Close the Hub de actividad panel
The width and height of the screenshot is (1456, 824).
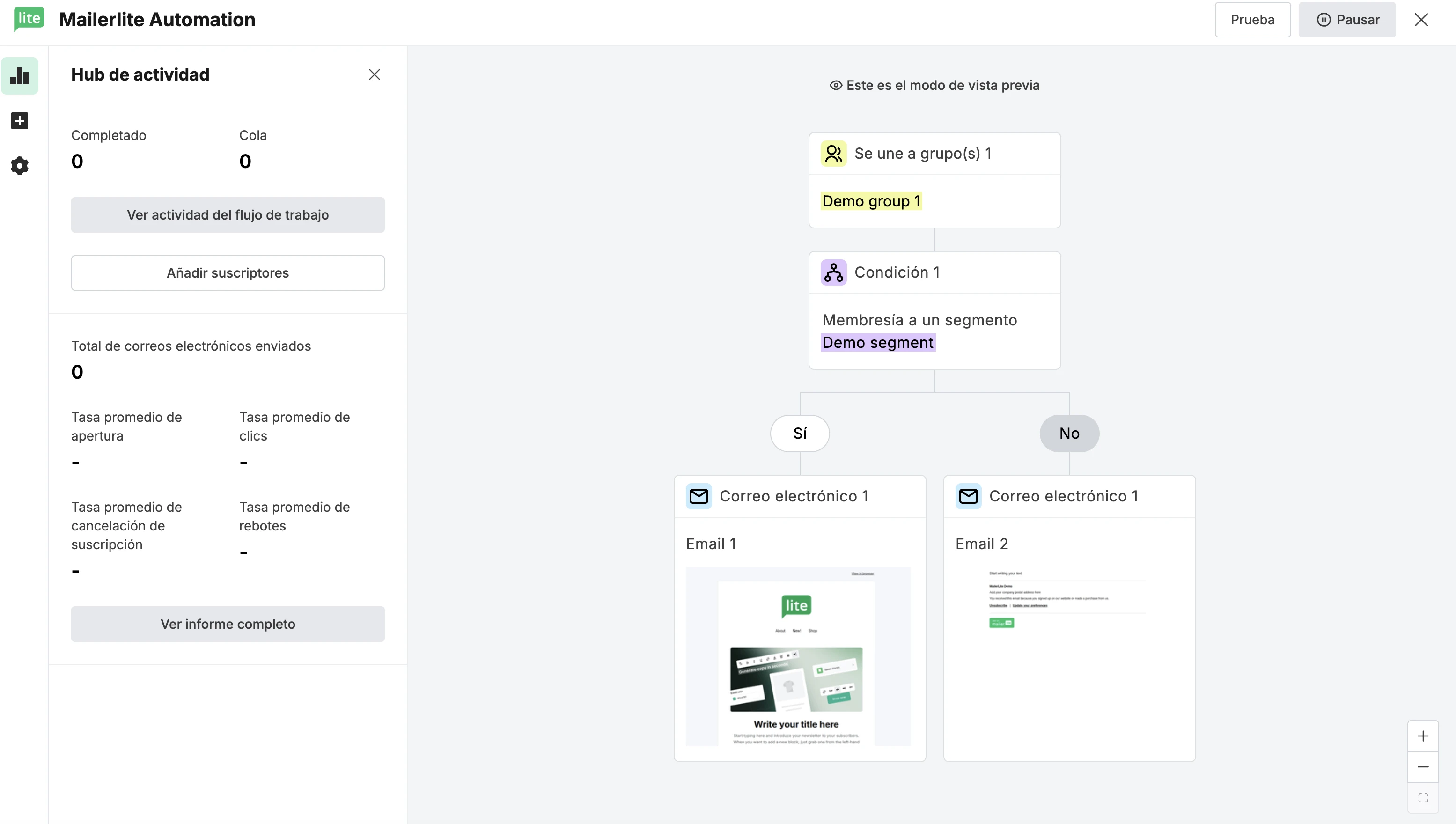tap(374, 74)
